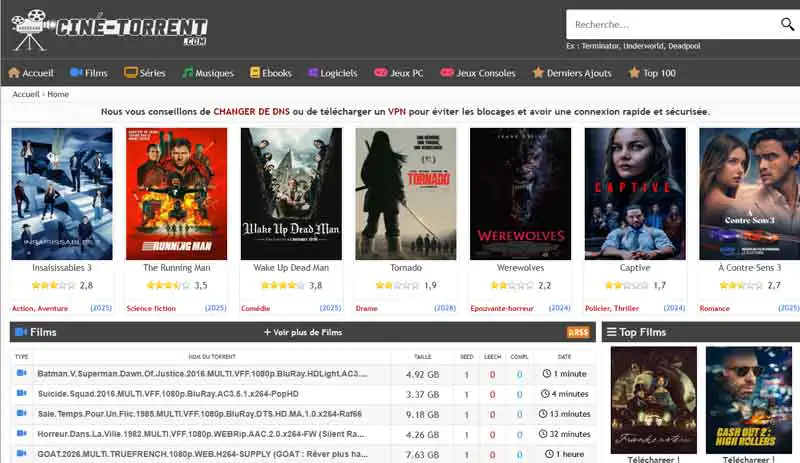Open the Séries menu item

(145, 73)
